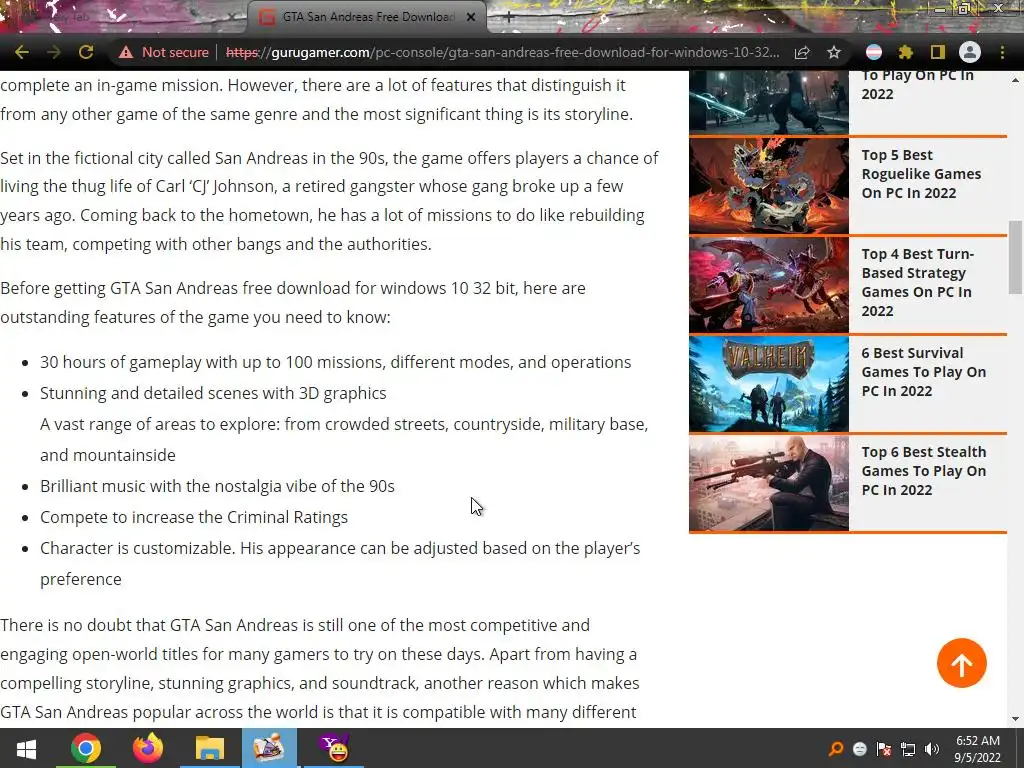The image size is (1024, 768).
Task: Click the Hitman sniper thumbnail
Action: (x=769, y=483)
